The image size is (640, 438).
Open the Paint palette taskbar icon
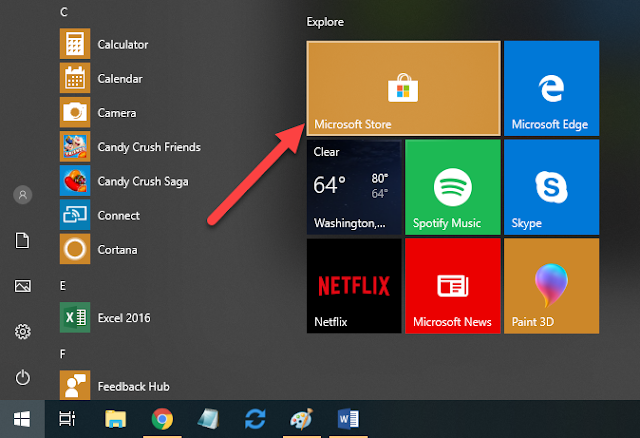tap(302, 419)
